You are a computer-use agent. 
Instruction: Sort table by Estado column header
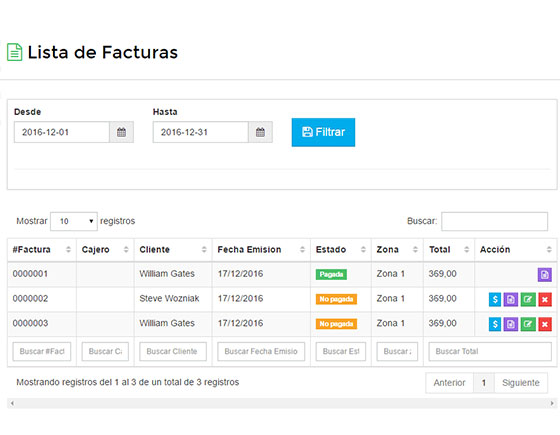click(x=341, y=250)
